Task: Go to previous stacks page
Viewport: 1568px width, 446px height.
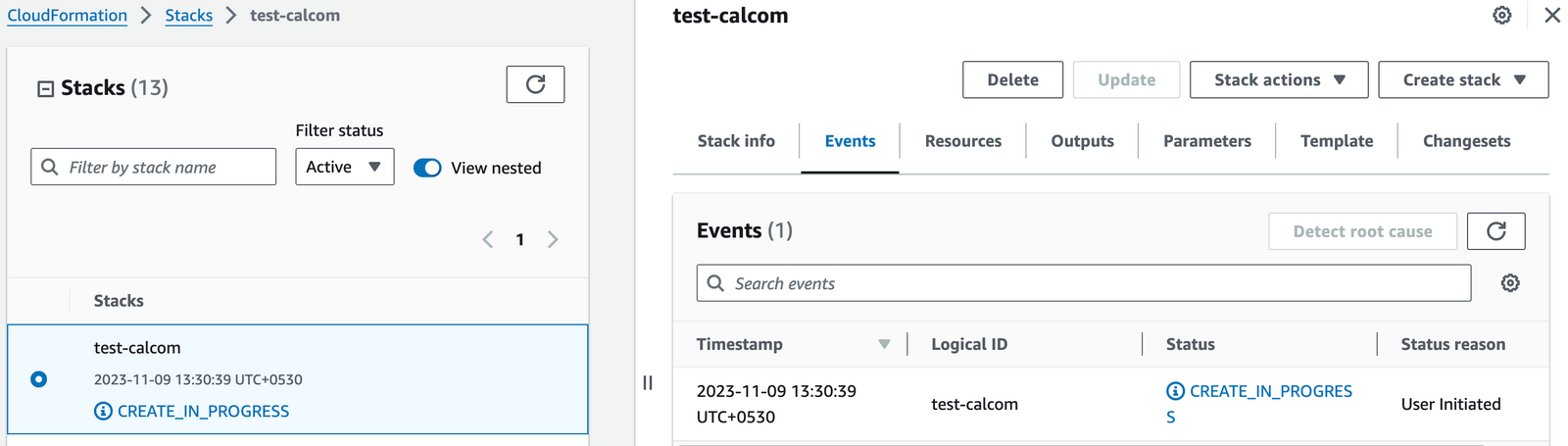Action: (487, 239)
